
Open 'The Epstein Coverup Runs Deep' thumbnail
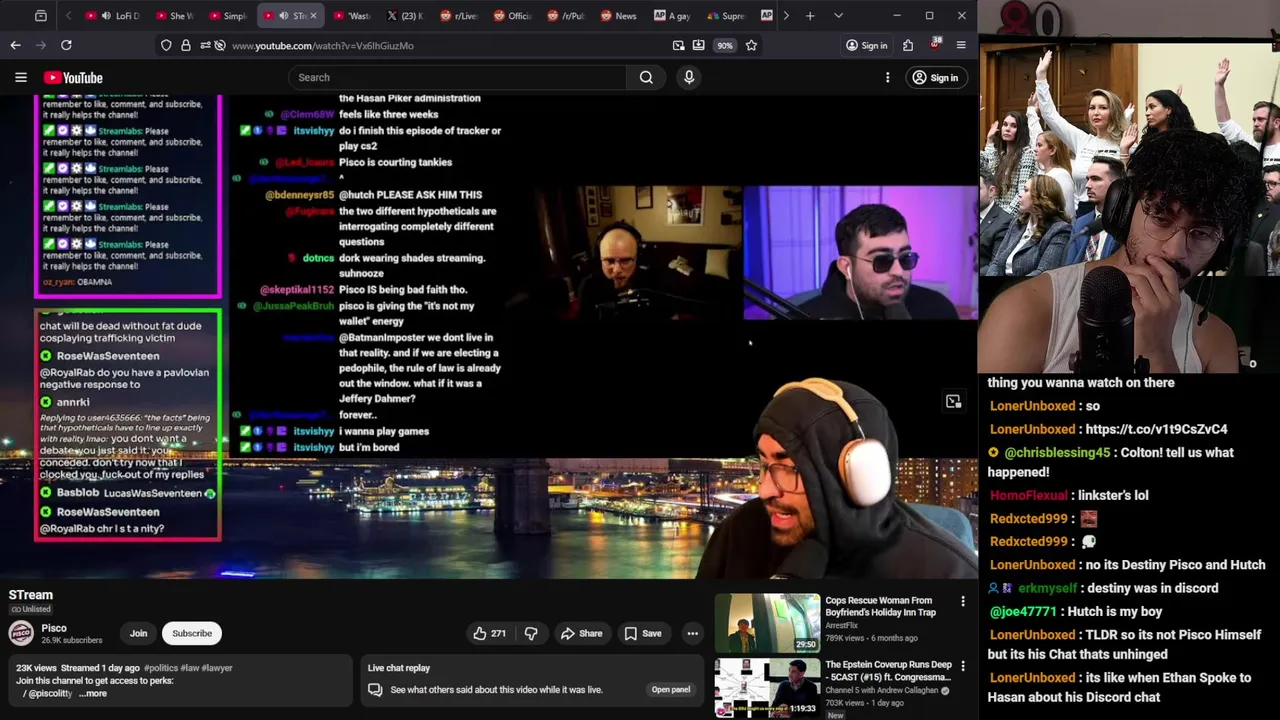(x=767, y=687)
